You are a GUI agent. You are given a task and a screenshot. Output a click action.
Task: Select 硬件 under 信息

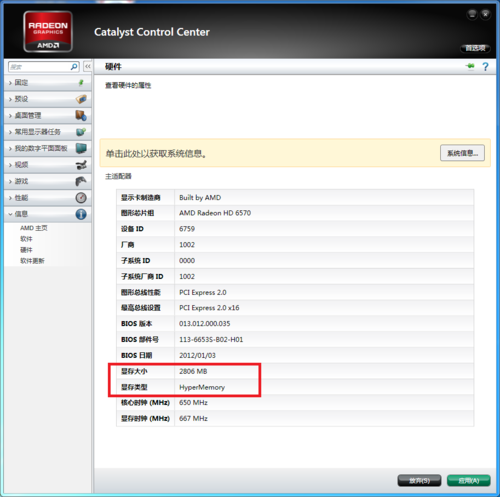point(26,250)
